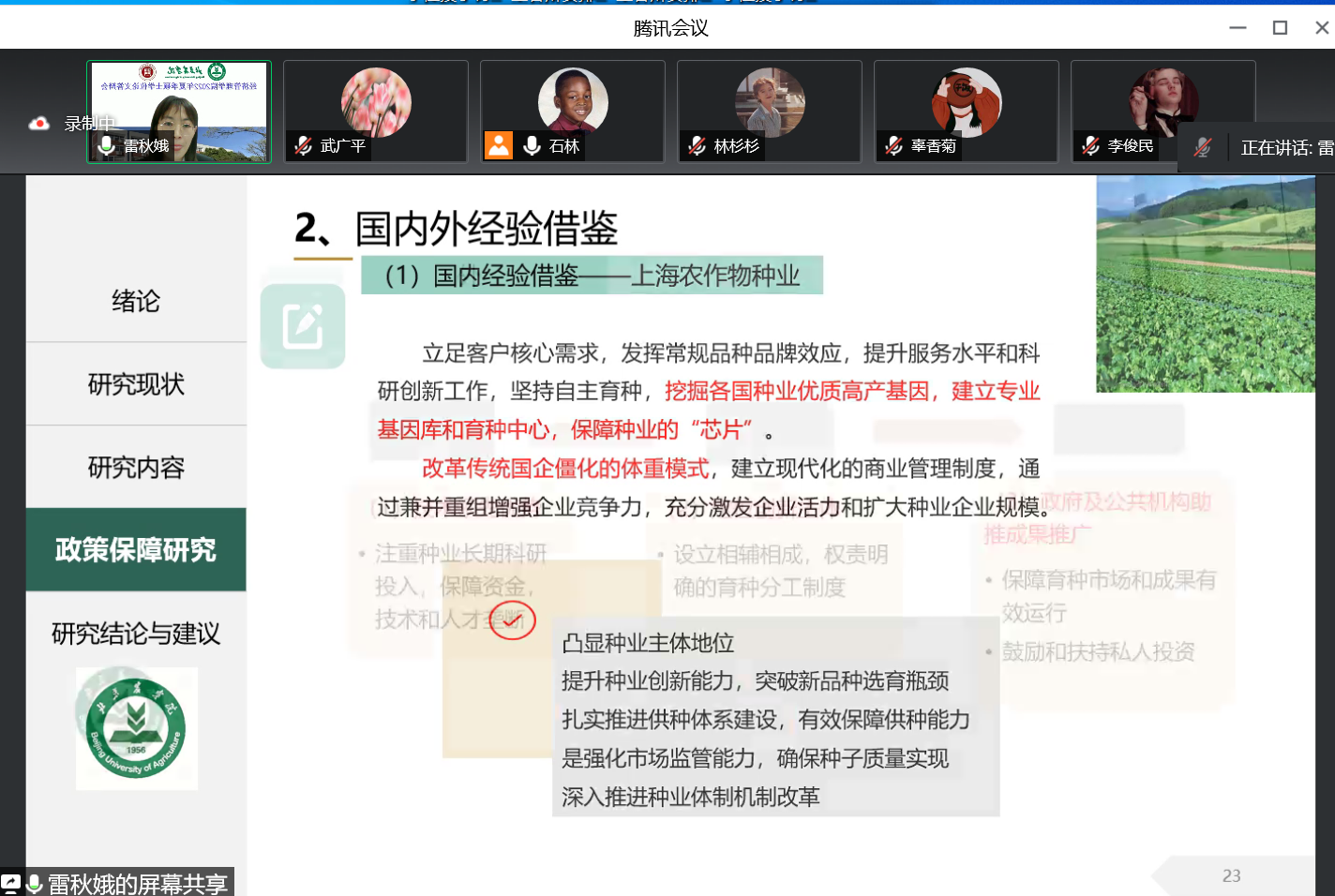
Task: Click the green edit note icon on slide
Action: pyautogui.click(x=303, y=326)
